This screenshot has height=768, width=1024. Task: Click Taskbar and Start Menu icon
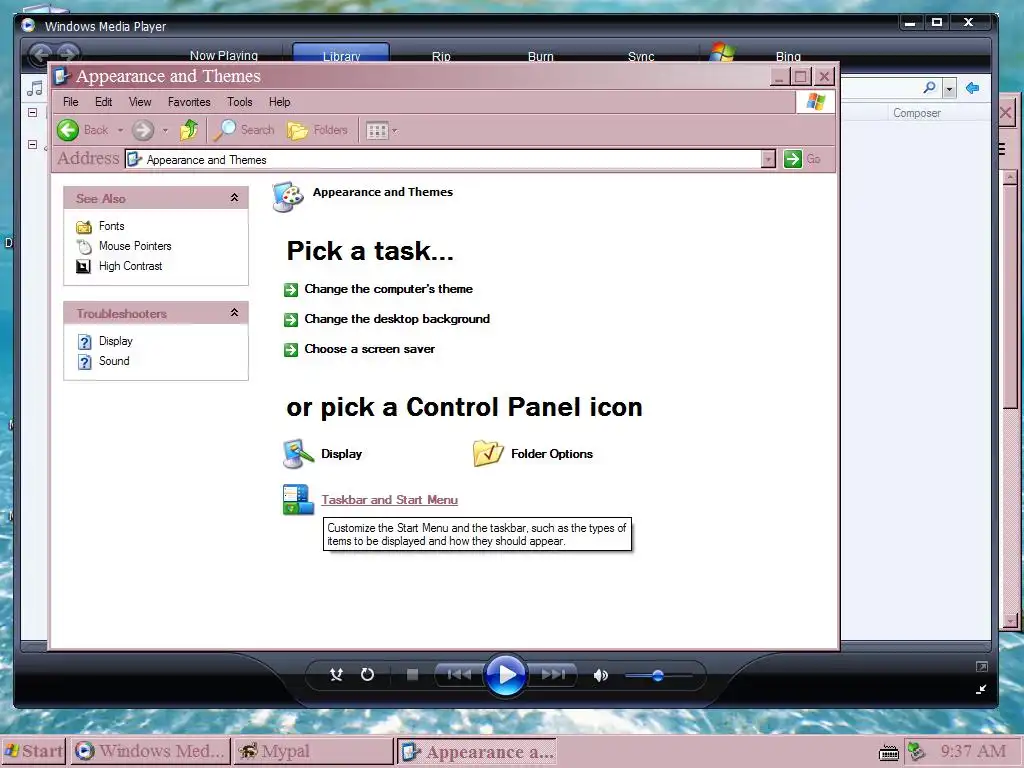tap(298, 500)
